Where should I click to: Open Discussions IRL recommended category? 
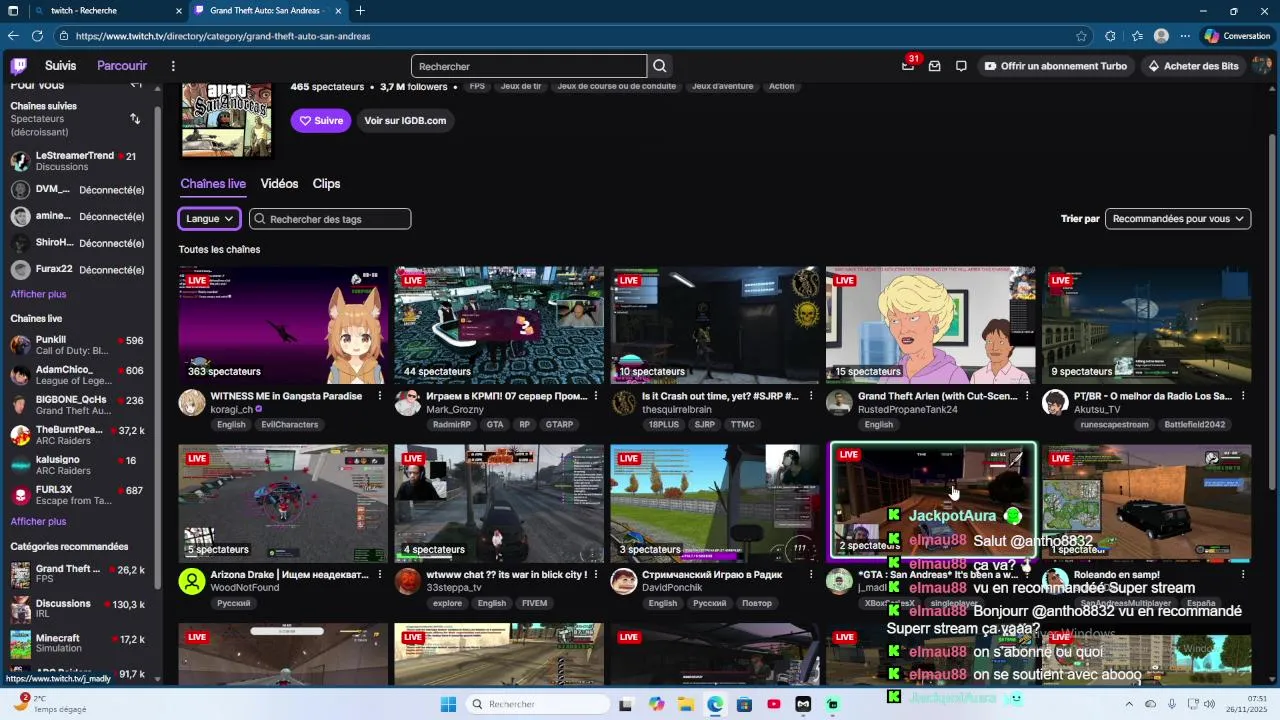coord(80,609)
